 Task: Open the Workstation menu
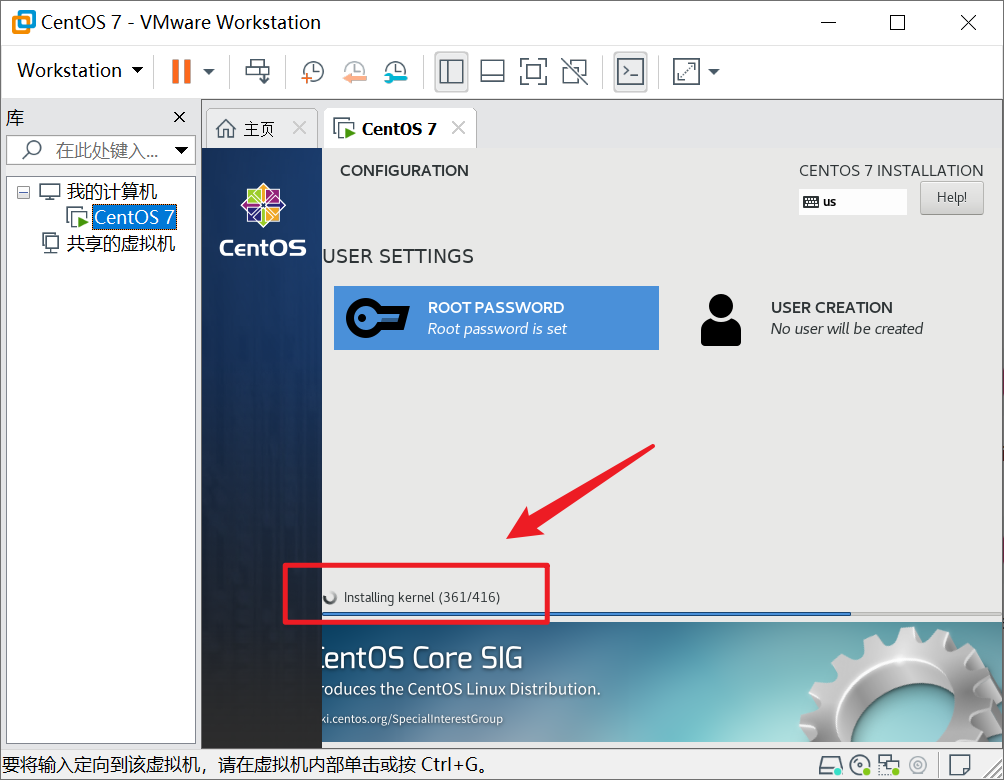pyautogui.click(x=79, y=70)
